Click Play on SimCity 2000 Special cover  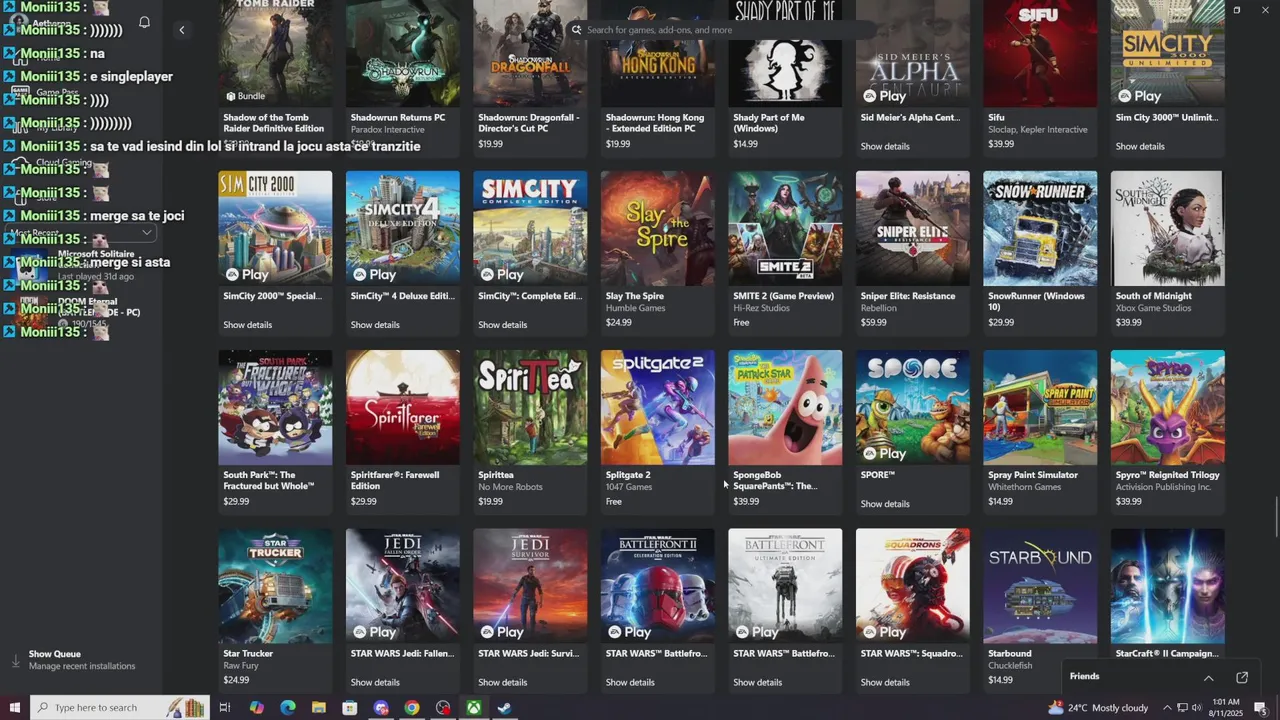point(247,274)
